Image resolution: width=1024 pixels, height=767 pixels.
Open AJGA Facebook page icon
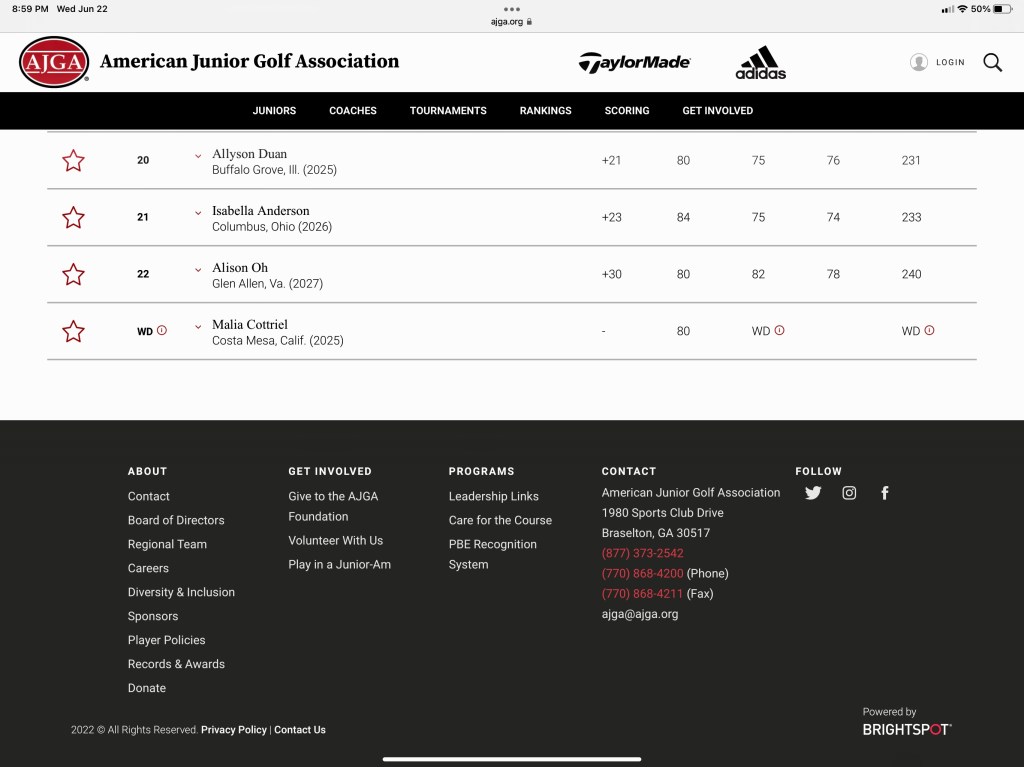[885, 493]
